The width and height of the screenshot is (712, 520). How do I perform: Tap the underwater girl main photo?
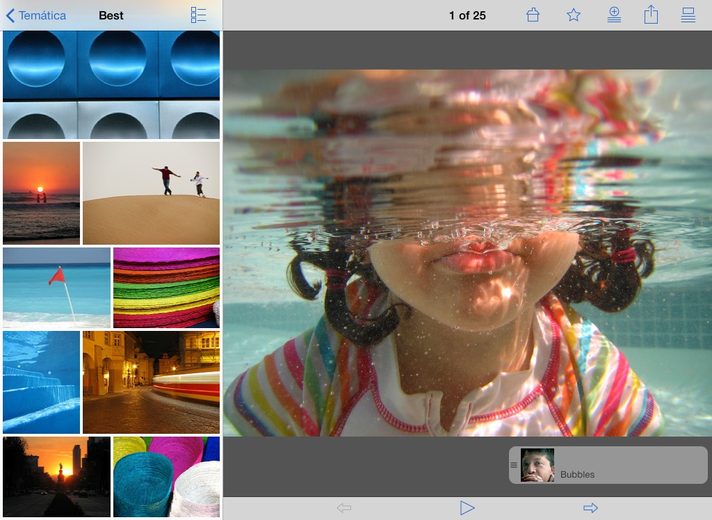point(467,253)
